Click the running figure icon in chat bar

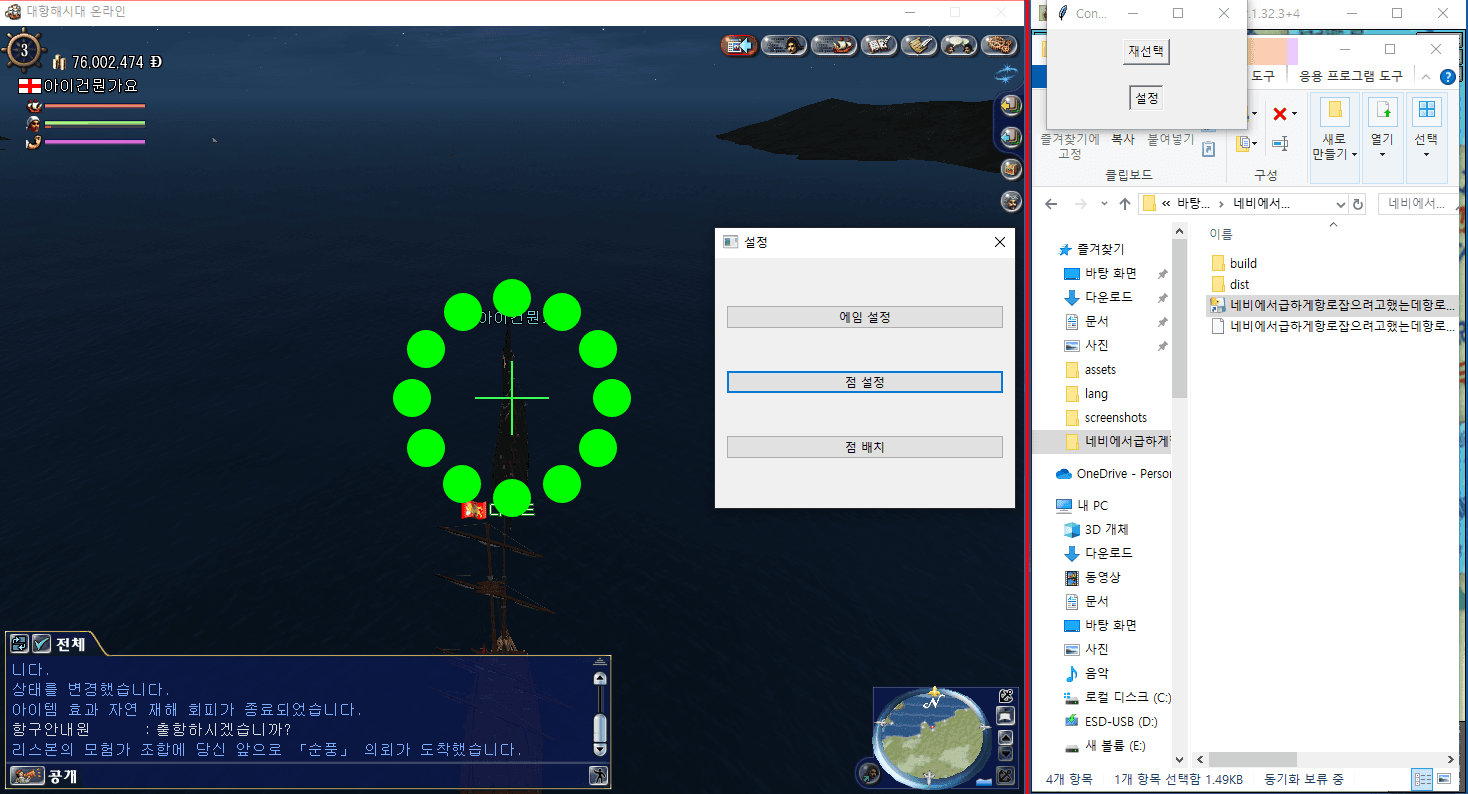(x=598, y=775)
